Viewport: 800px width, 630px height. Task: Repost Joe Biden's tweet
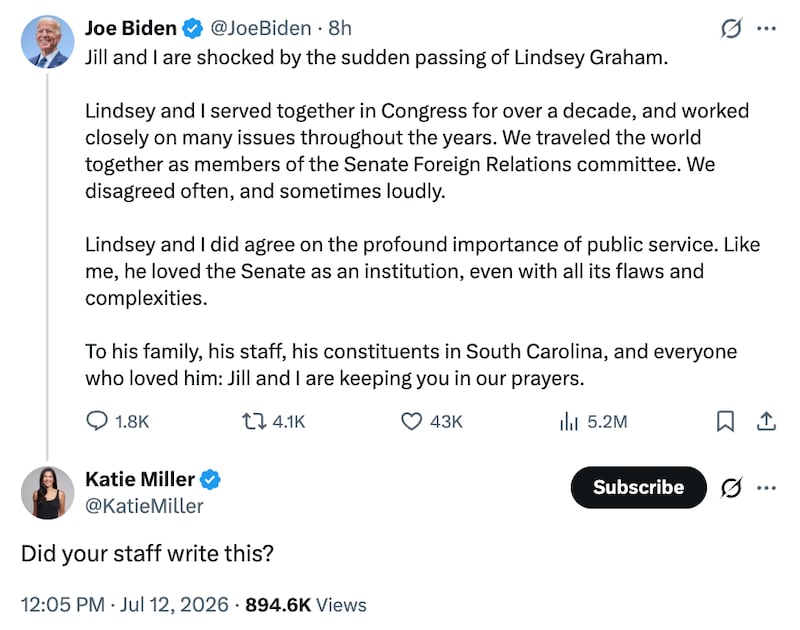pyautogui.click(x=273, y=421)
